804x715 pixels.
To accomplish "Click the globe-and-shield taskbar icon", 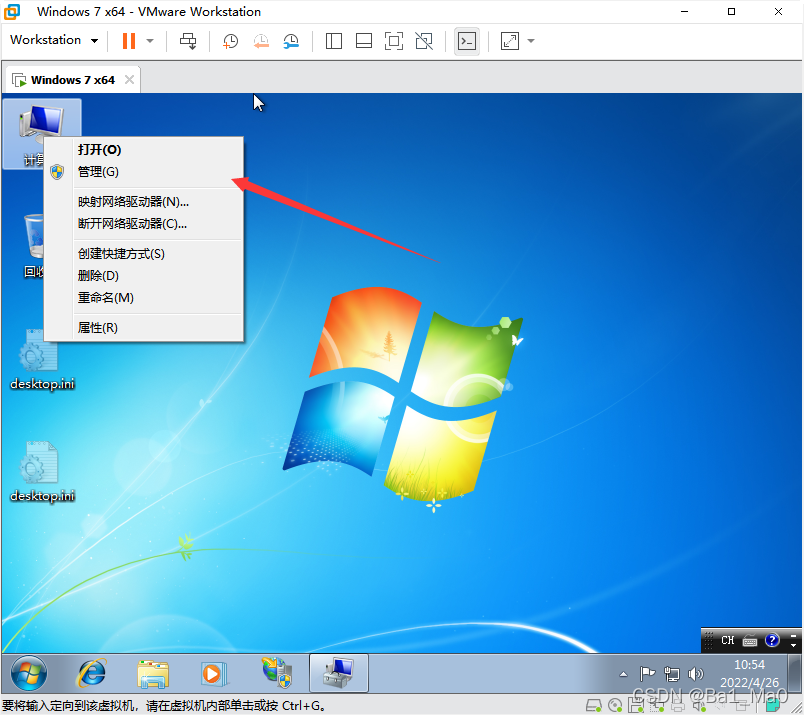I will (x=277, y=673).
